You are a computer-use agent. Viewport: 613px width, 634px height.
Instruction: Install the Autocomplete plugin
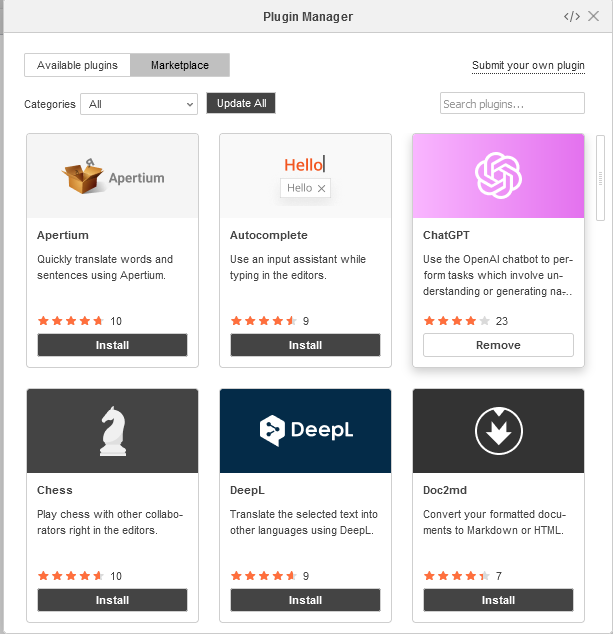[305, 345]
